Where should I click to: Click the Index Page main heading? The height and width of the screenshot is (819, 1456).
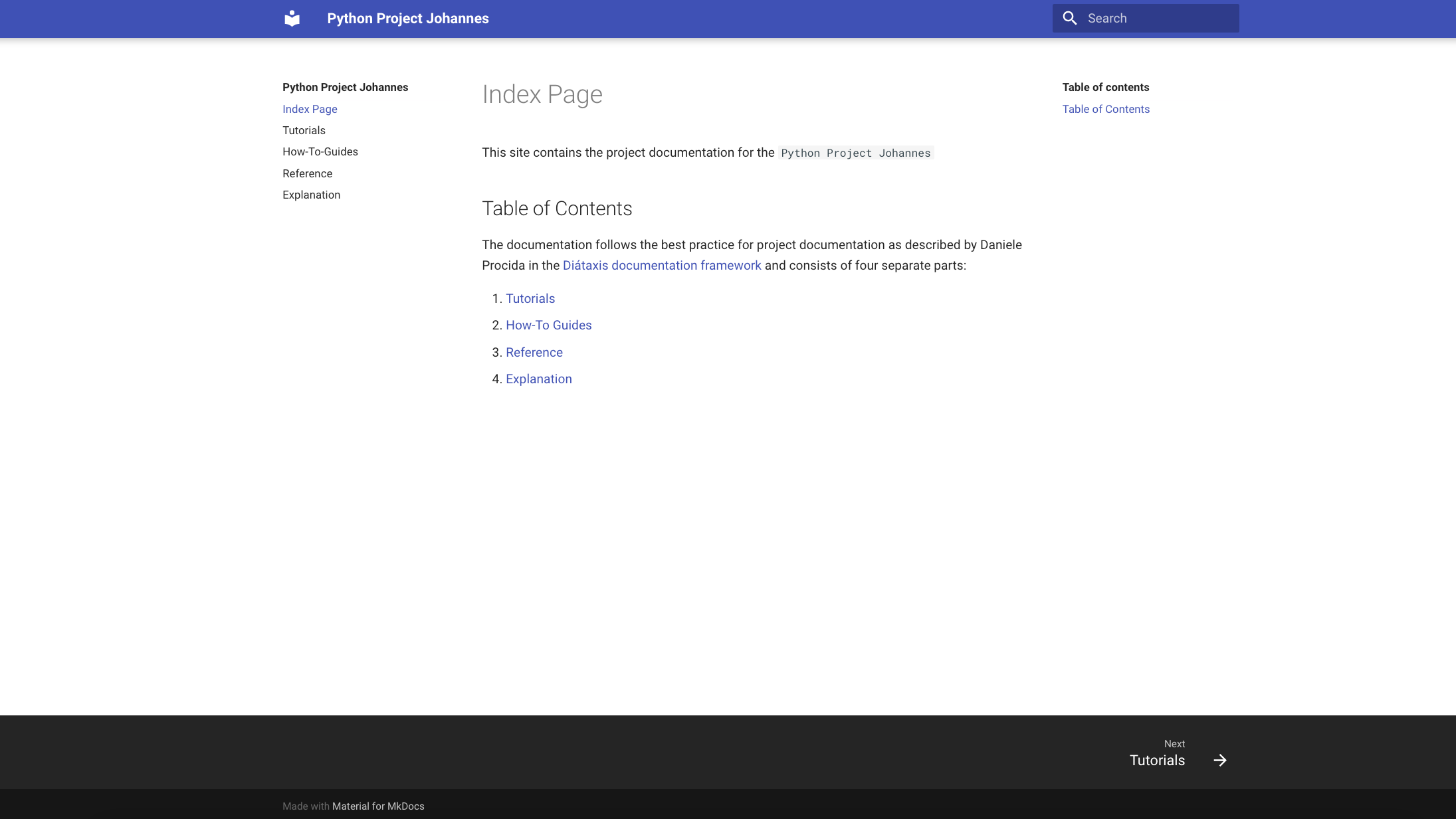click(542, 94)
